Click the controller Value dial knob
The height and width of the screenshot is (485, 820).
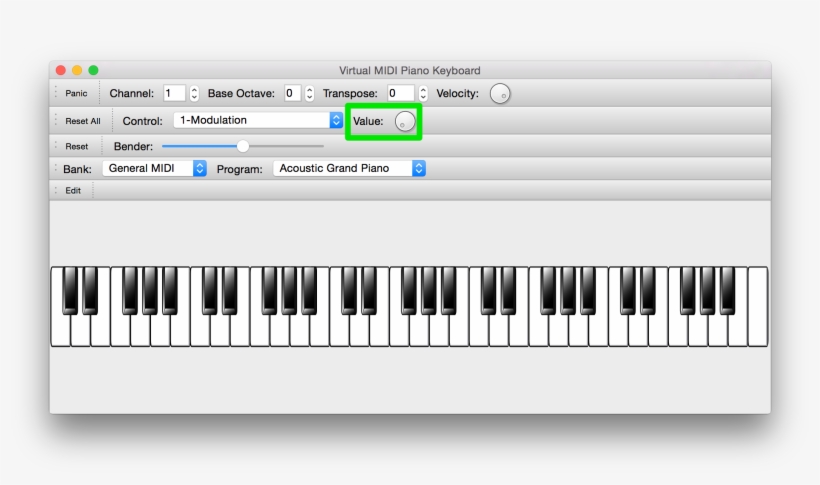coord(405,121)
